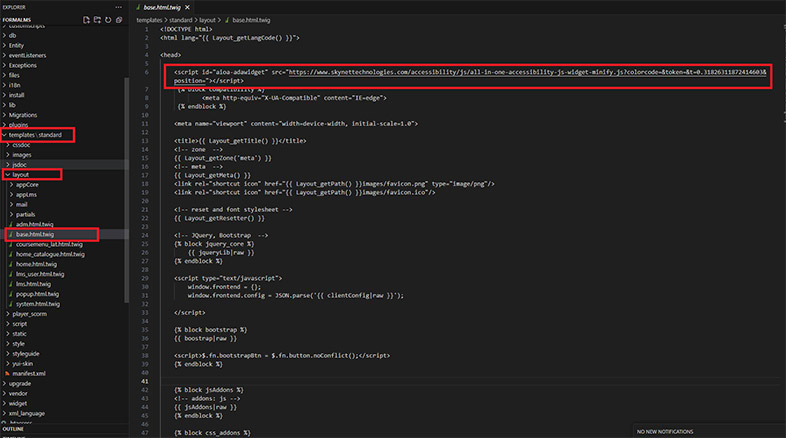Click the New Folder icon in Explorer
Viewport: 786px width, 438px height.
click(97, 20)
